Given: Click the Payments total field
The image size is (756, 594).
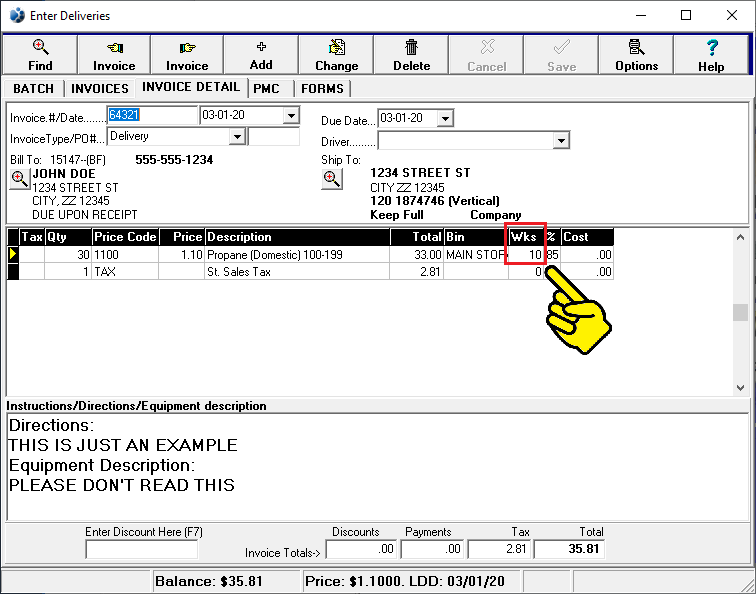Looking at the screenshot, I should [432, 549].
